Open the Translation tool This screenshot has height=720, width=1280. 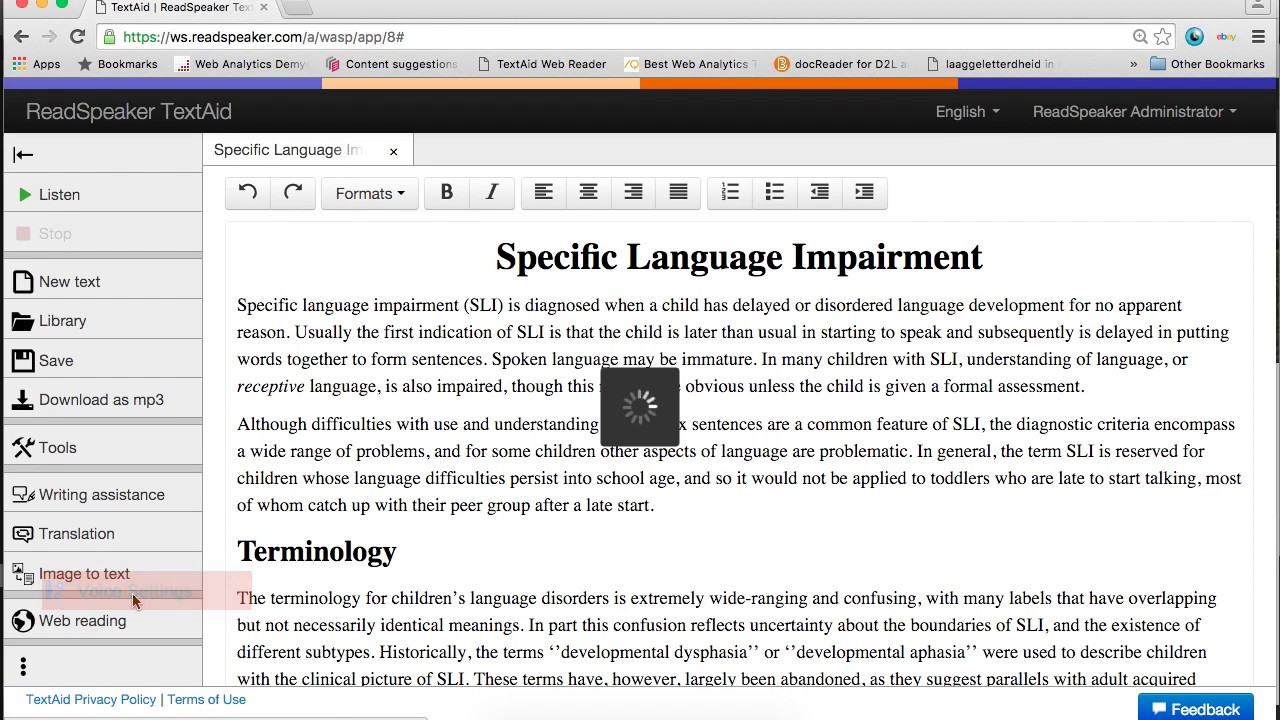click(102, 533)
